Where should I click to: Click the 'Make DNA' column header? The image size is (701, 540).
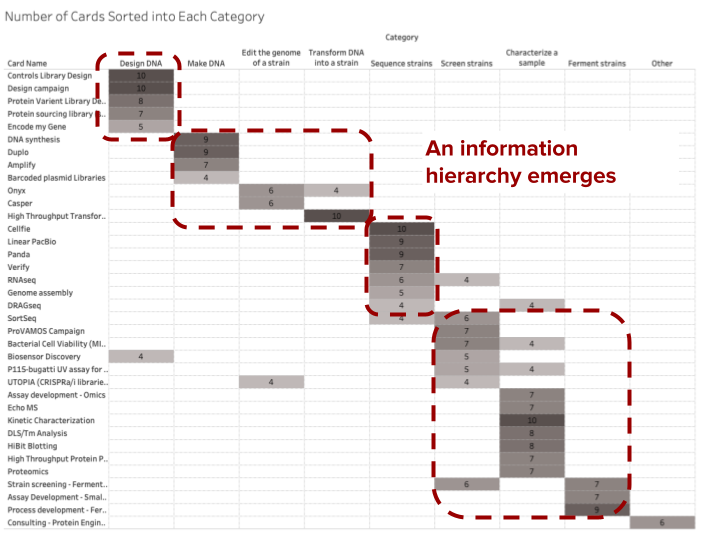tap(206, 63)
